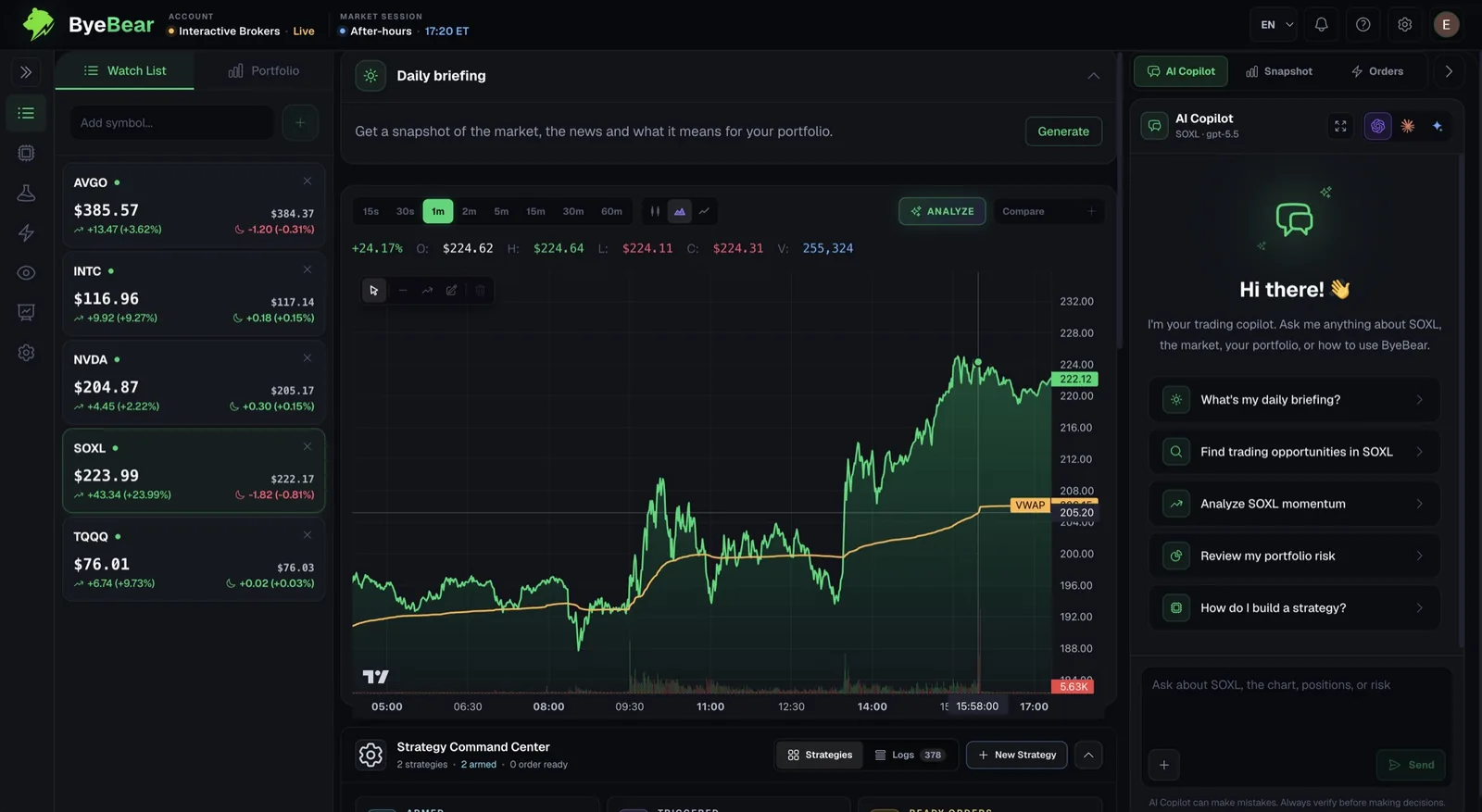Switch to the Watch List tab
This screenshot has width=1482, height=812.
pos(125,70)
